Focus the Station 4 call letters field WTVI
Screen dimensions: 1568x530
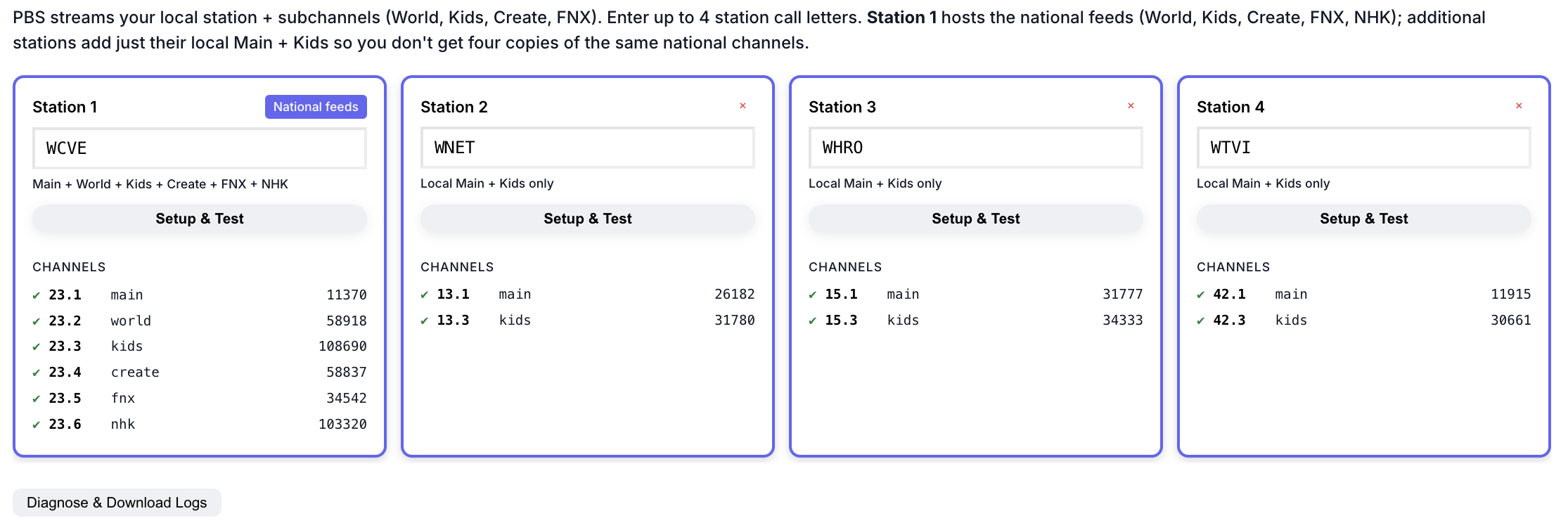point(1364,148)
